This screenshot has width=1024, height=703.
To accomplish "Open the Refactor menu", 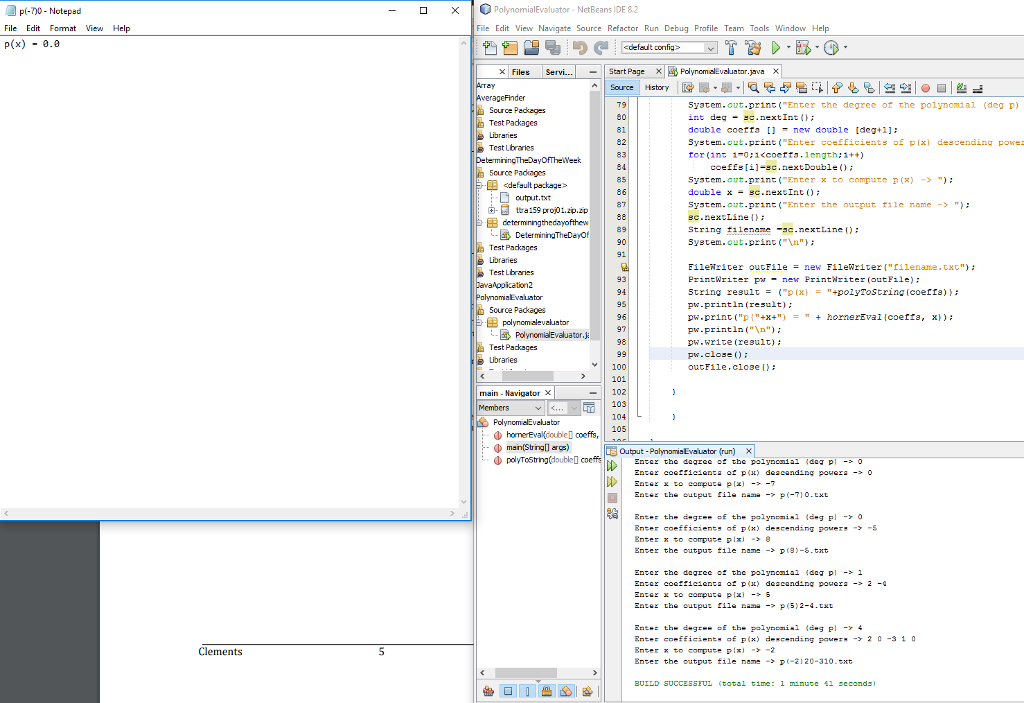I will 623,28.
